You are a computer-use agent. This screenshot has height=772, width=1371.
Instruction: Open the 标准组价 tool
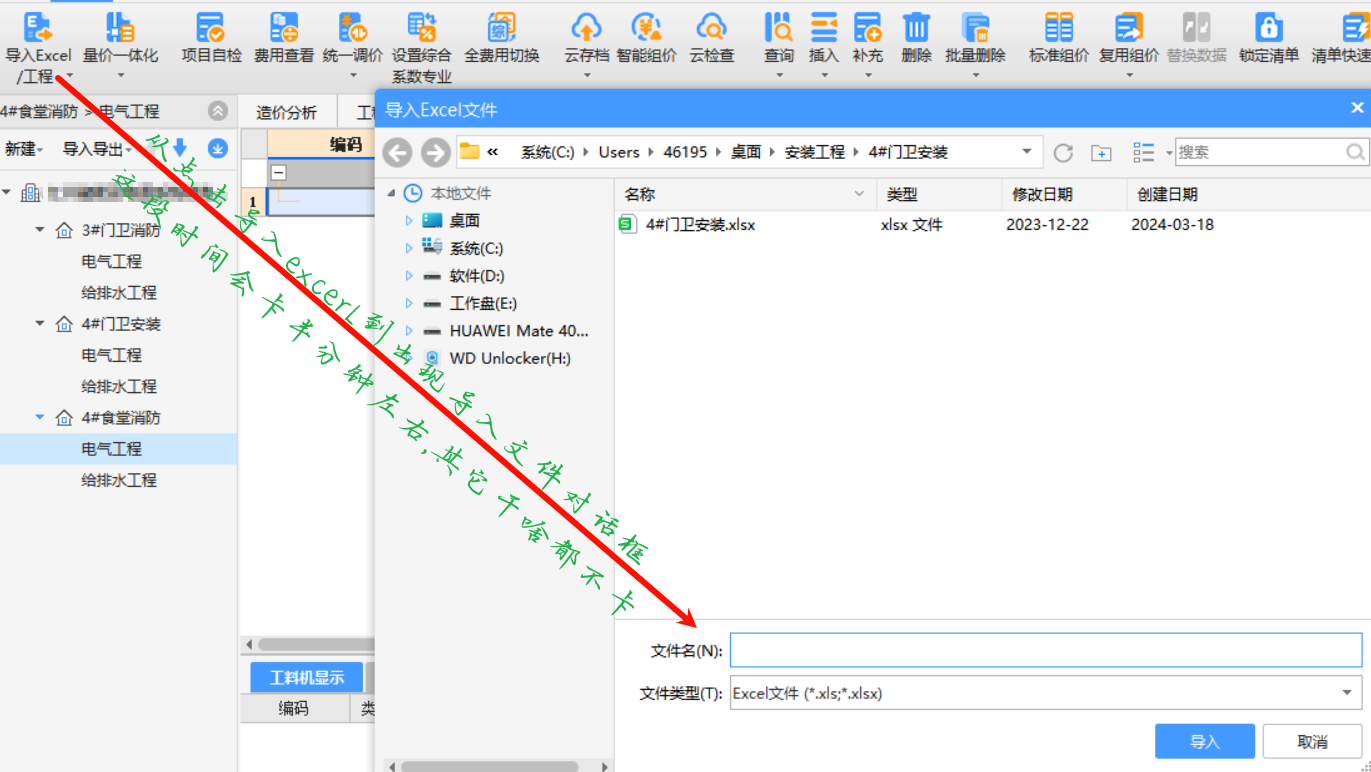(1059, 38)
